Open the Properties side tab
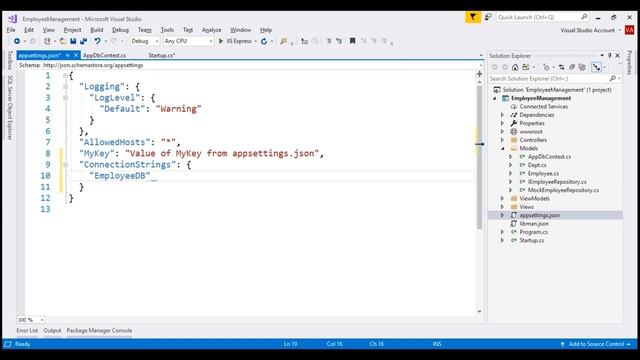 pyautogui.click(x=629, y=62)
